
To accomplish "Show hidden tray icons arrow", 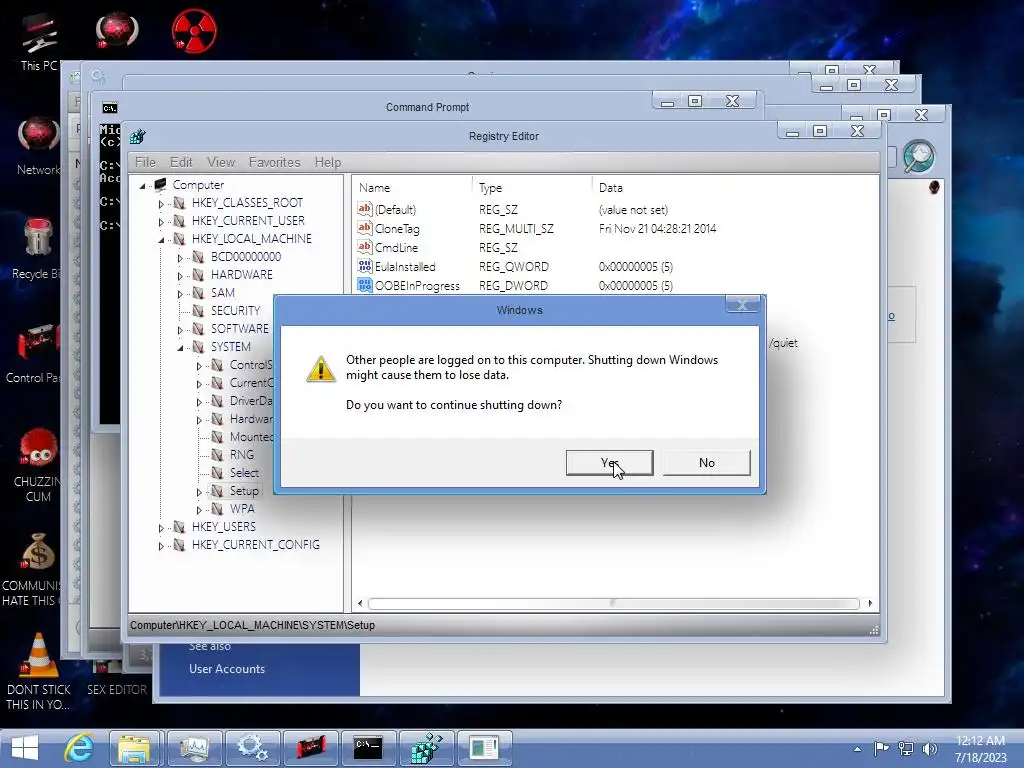I will 857,749.
